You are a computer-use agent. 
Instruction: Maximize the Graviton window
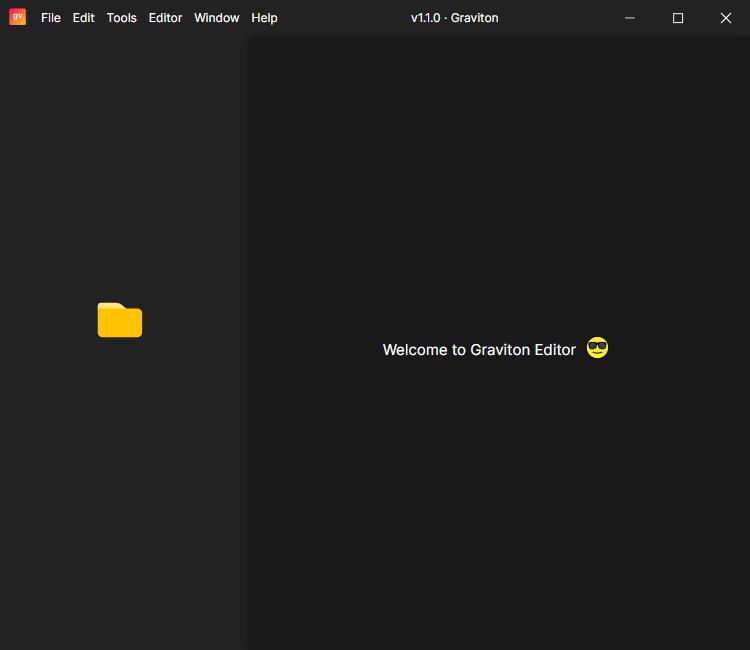point(678,18)
